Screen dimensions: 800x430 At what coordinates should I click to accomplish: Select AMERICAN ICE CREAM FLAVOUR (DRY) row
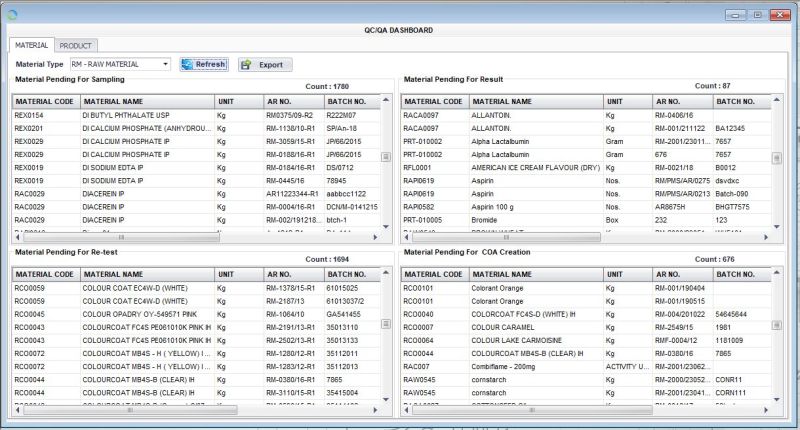pos(535,168)
